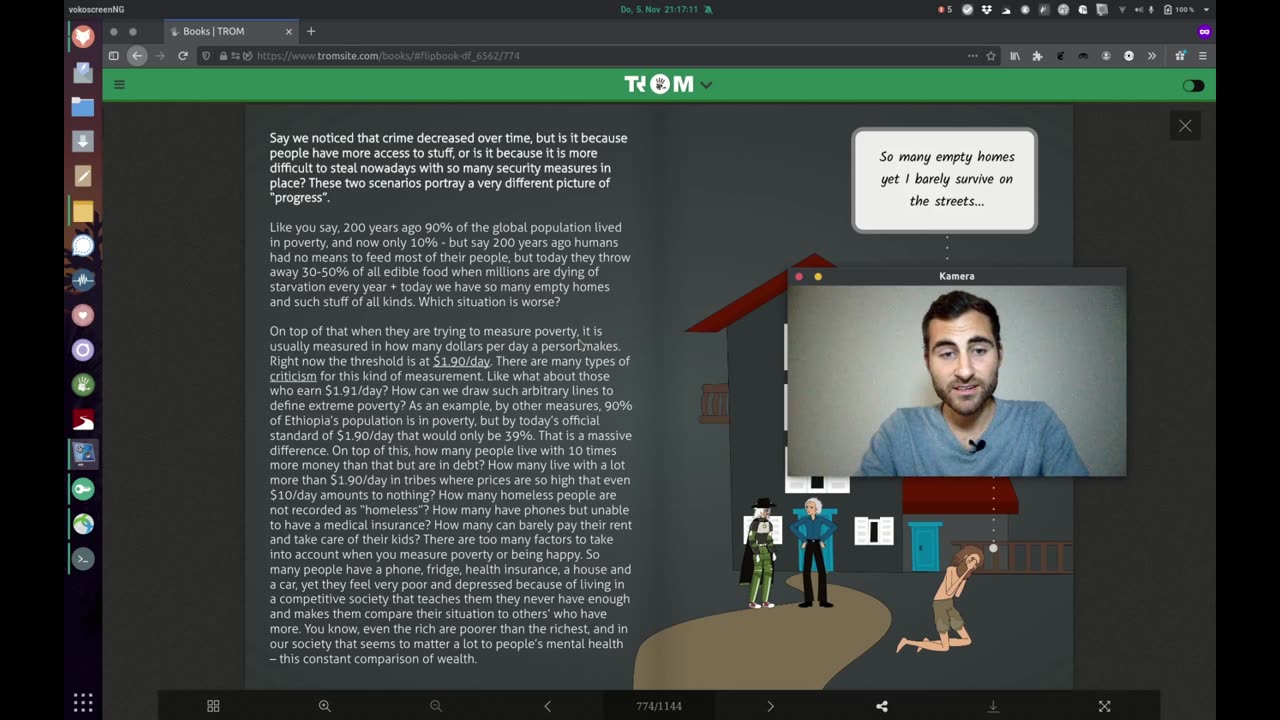Click the private browsing mask indicator
Image resolution: width=1280 pixels, height=720 pixels.
(x=1204, y=31)
